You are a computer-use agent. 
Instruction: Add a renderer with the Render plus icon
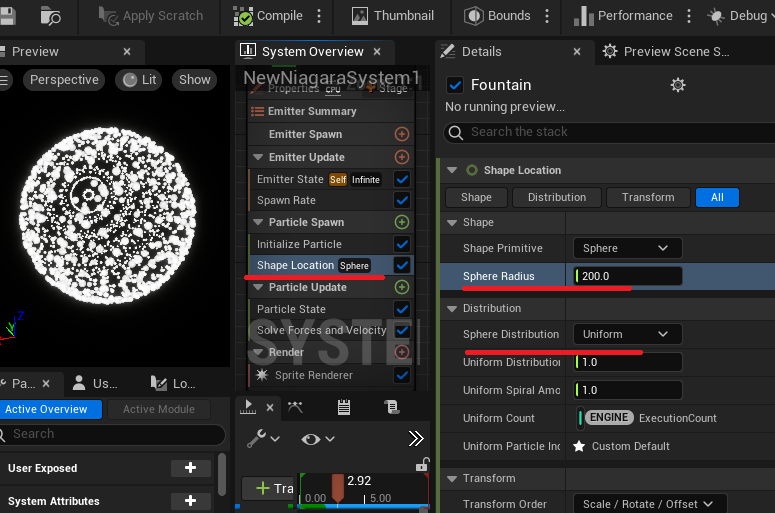click(x=402, y=352)
